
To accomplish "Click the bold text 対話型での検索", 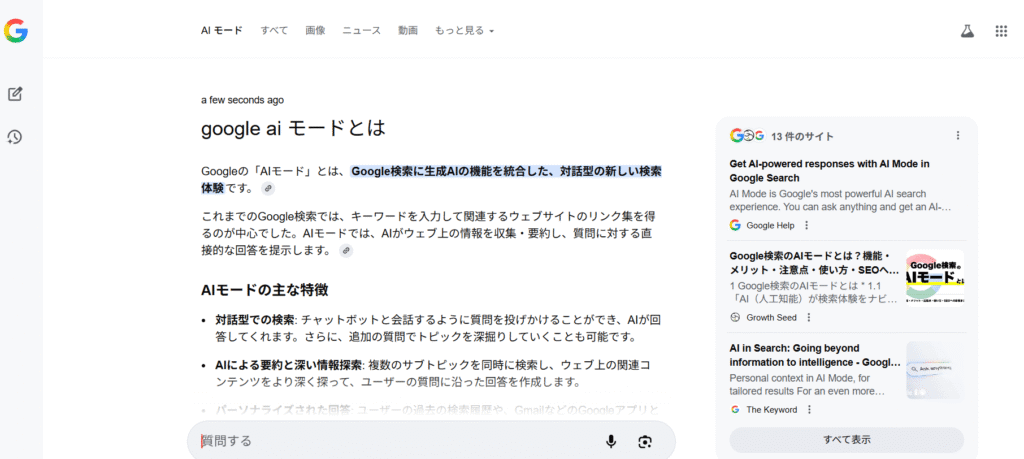I will (255, 320).
